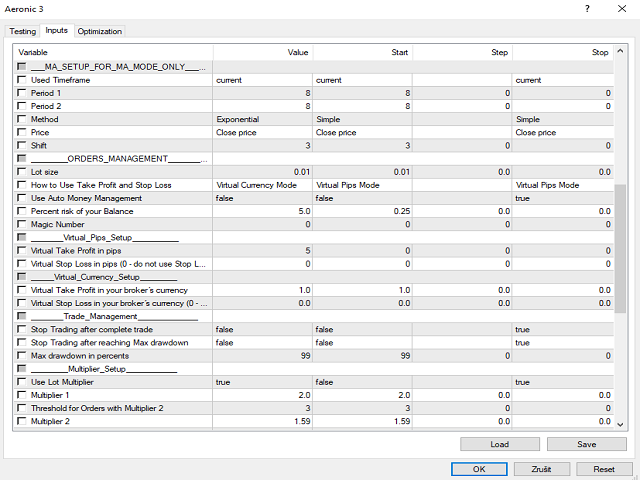Check the Multiplier 1 checkbox
Viewport: 640px width, 480px height.
(22, 395)
